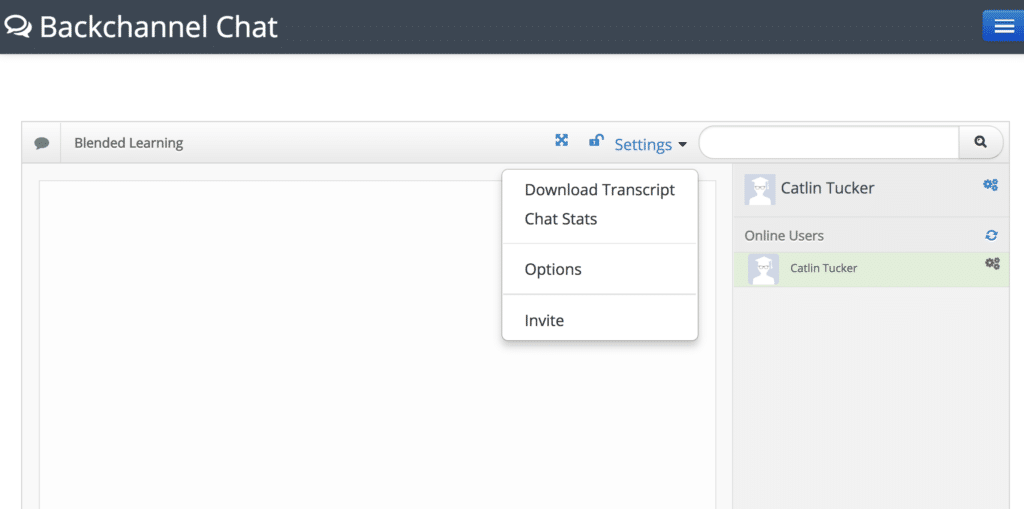
Task: Click the chat bubble icon beside Blended Learning
Action: click(42, 143)
